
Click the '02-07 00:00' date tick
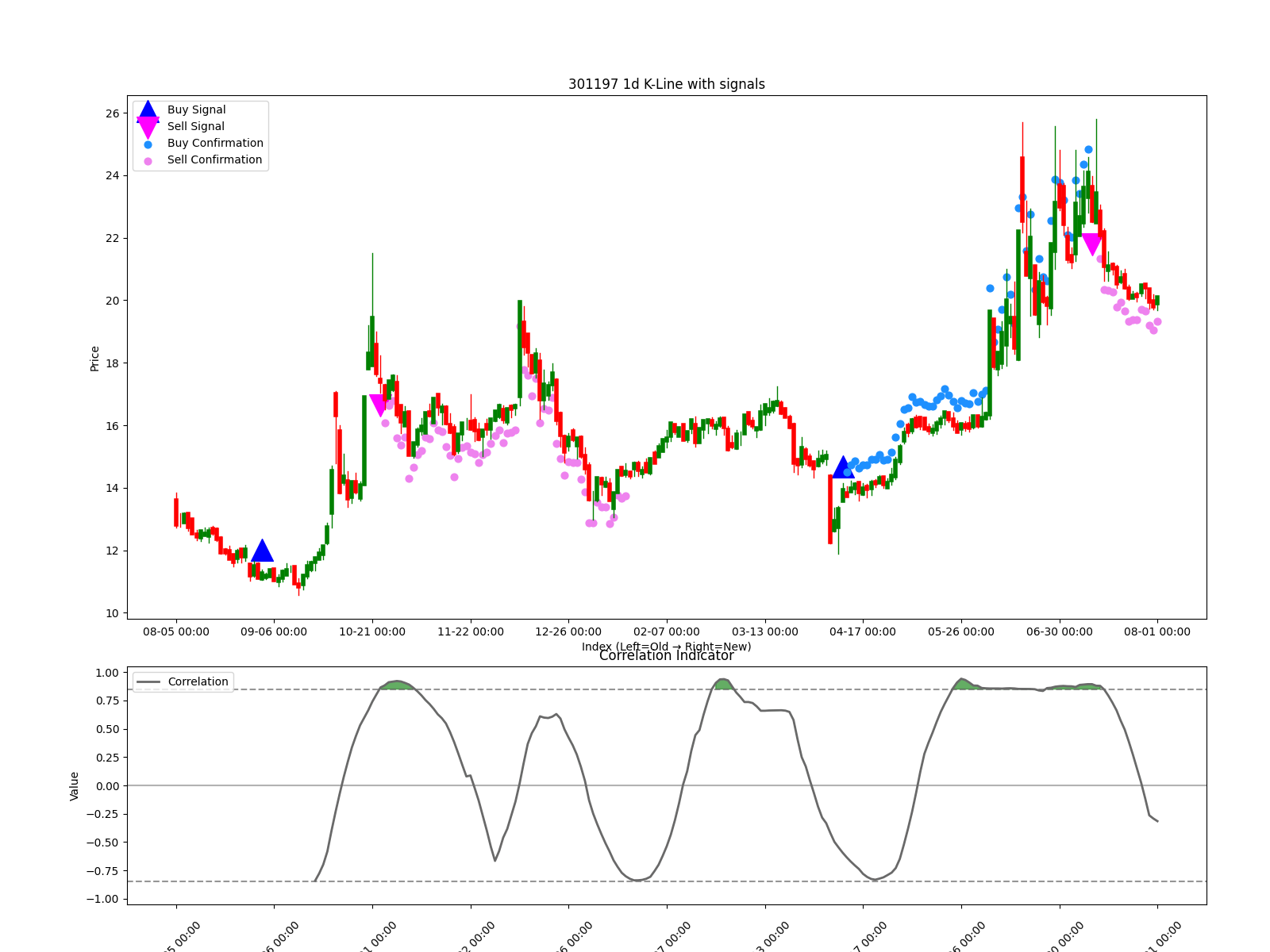point(667,631)
